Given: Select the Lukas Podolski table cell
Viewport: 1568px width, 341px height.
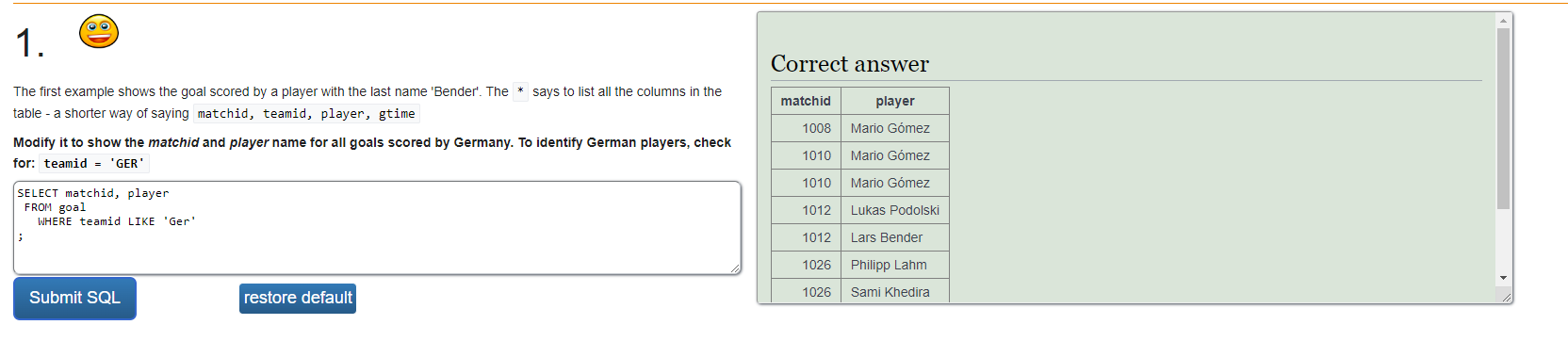Looking at the screenshot, I should 895,210.
